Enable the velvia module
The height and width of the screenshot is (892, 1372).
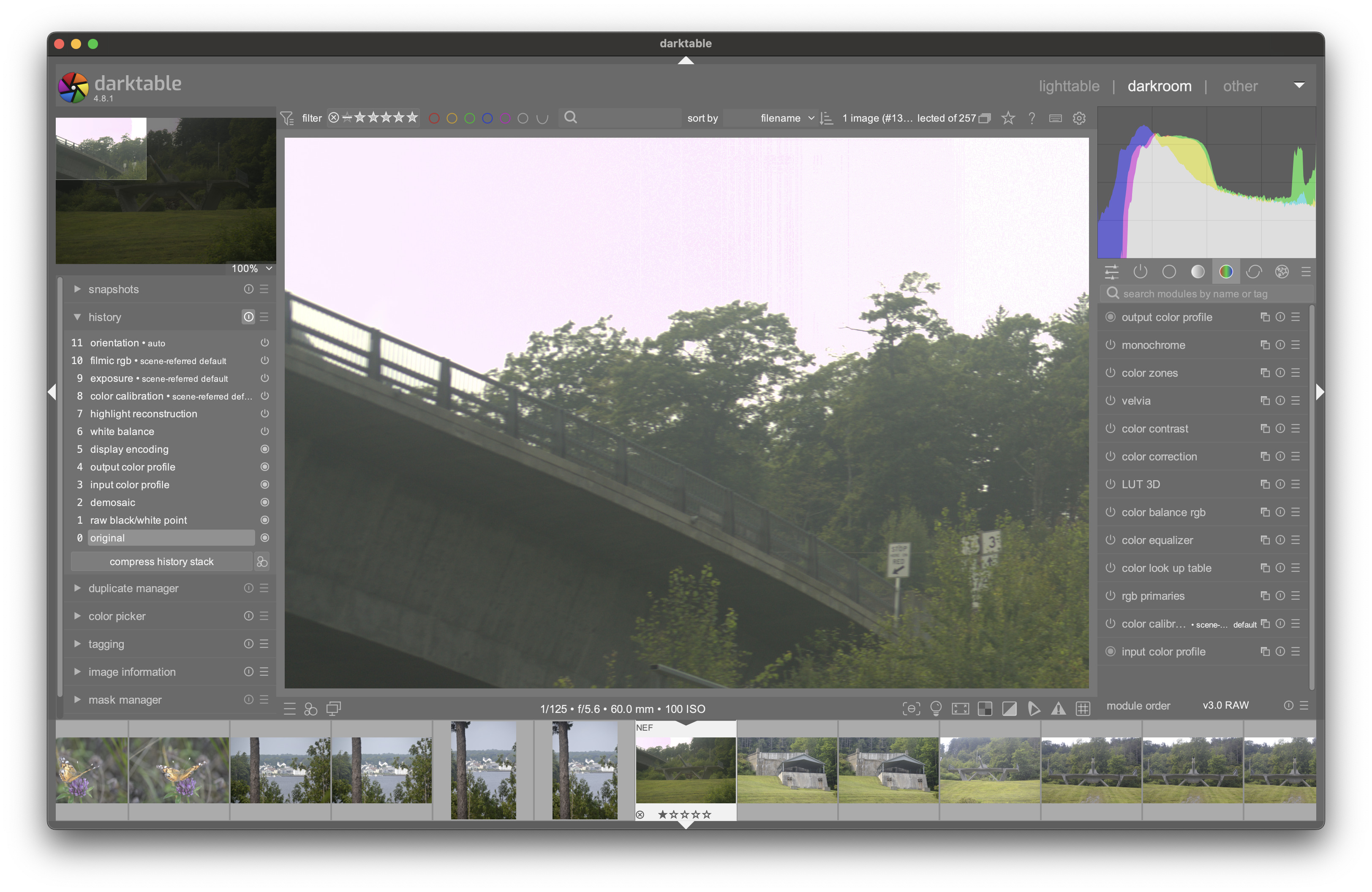[x=1110, y=400]
